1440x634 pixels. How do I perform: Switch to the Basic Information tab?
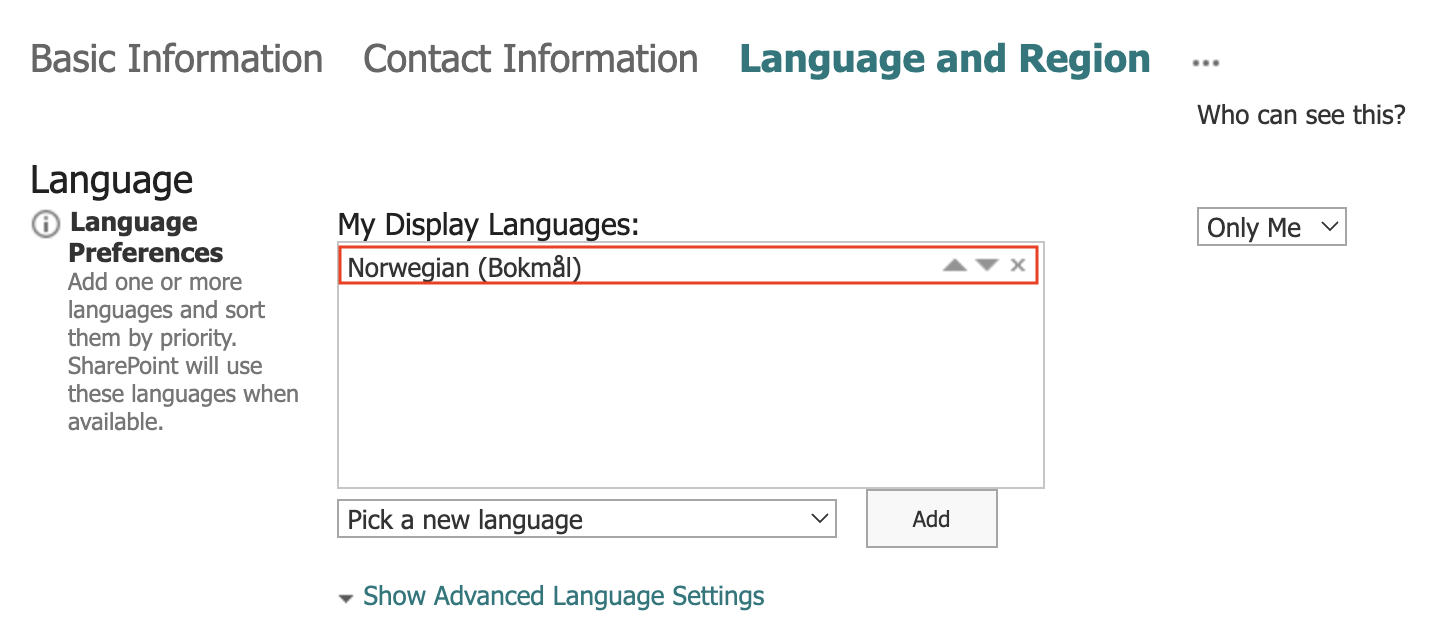tap(176, 58)
